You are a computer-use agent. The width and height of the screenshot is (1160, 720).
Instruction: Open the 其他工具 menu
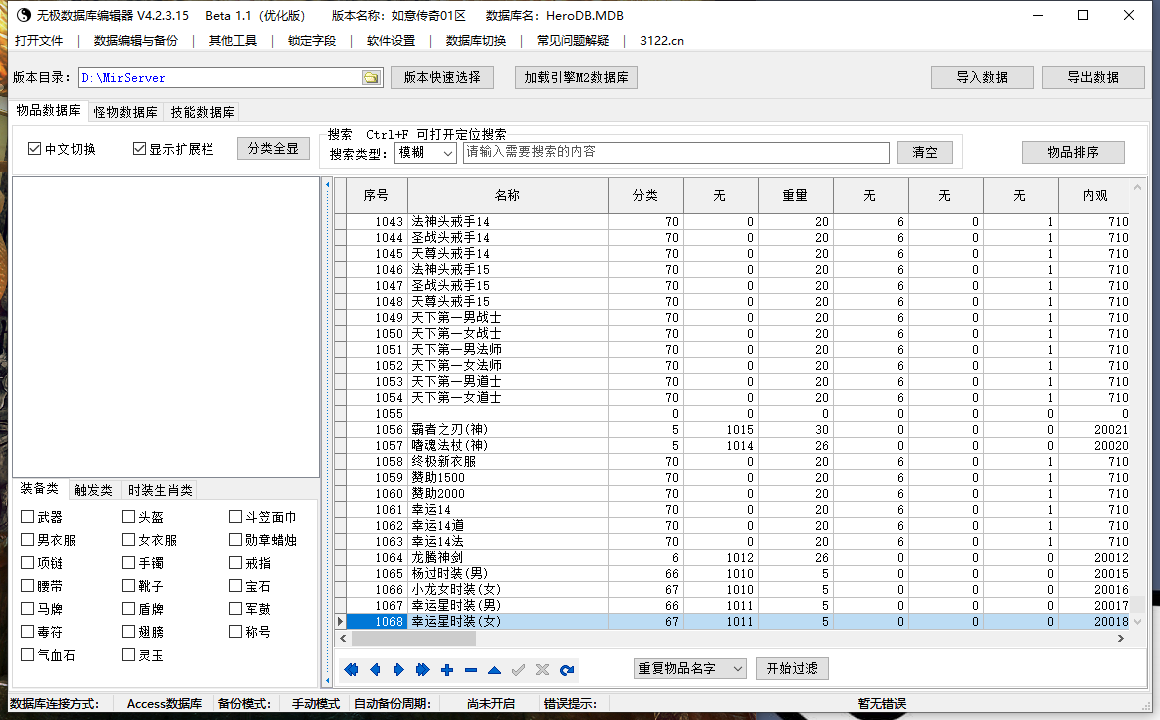[x=232, y=41]
